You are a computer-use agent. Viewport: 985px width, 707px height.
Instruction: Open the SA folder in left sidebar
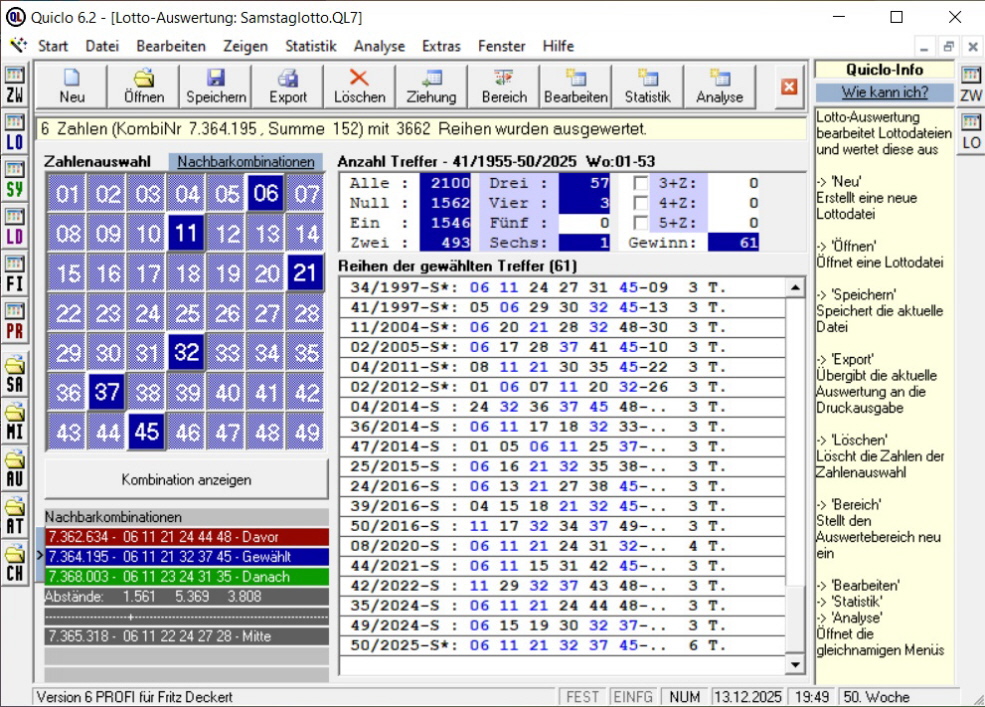click(15, 373)
